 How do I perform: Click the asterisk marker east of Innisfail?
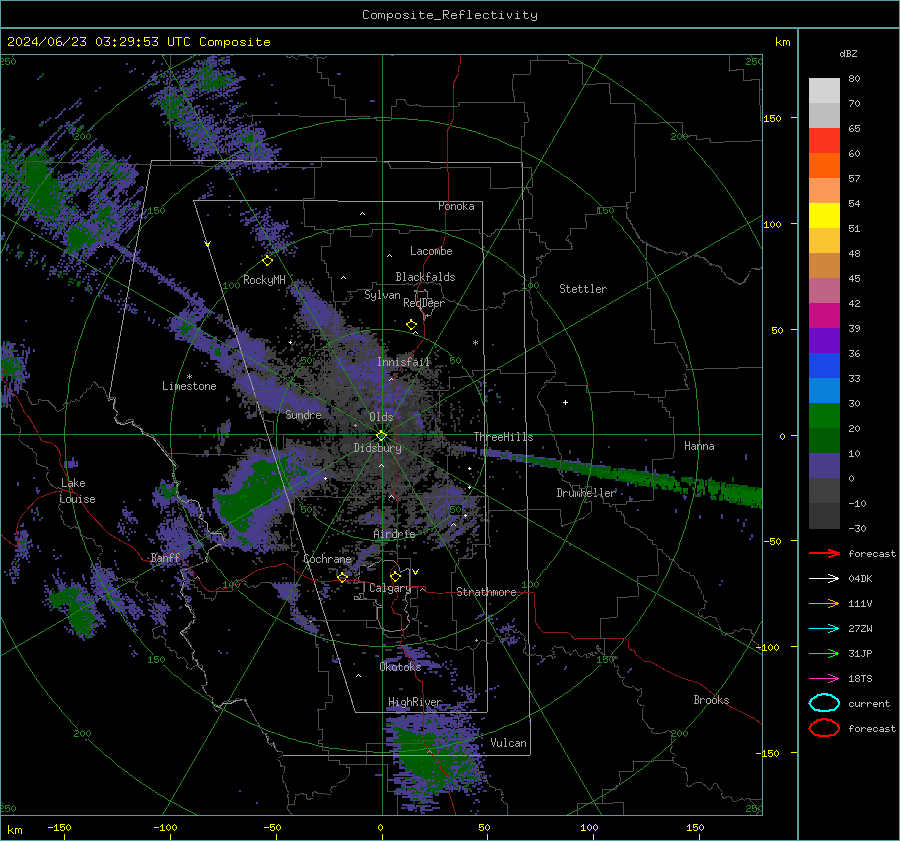point(475,343)
